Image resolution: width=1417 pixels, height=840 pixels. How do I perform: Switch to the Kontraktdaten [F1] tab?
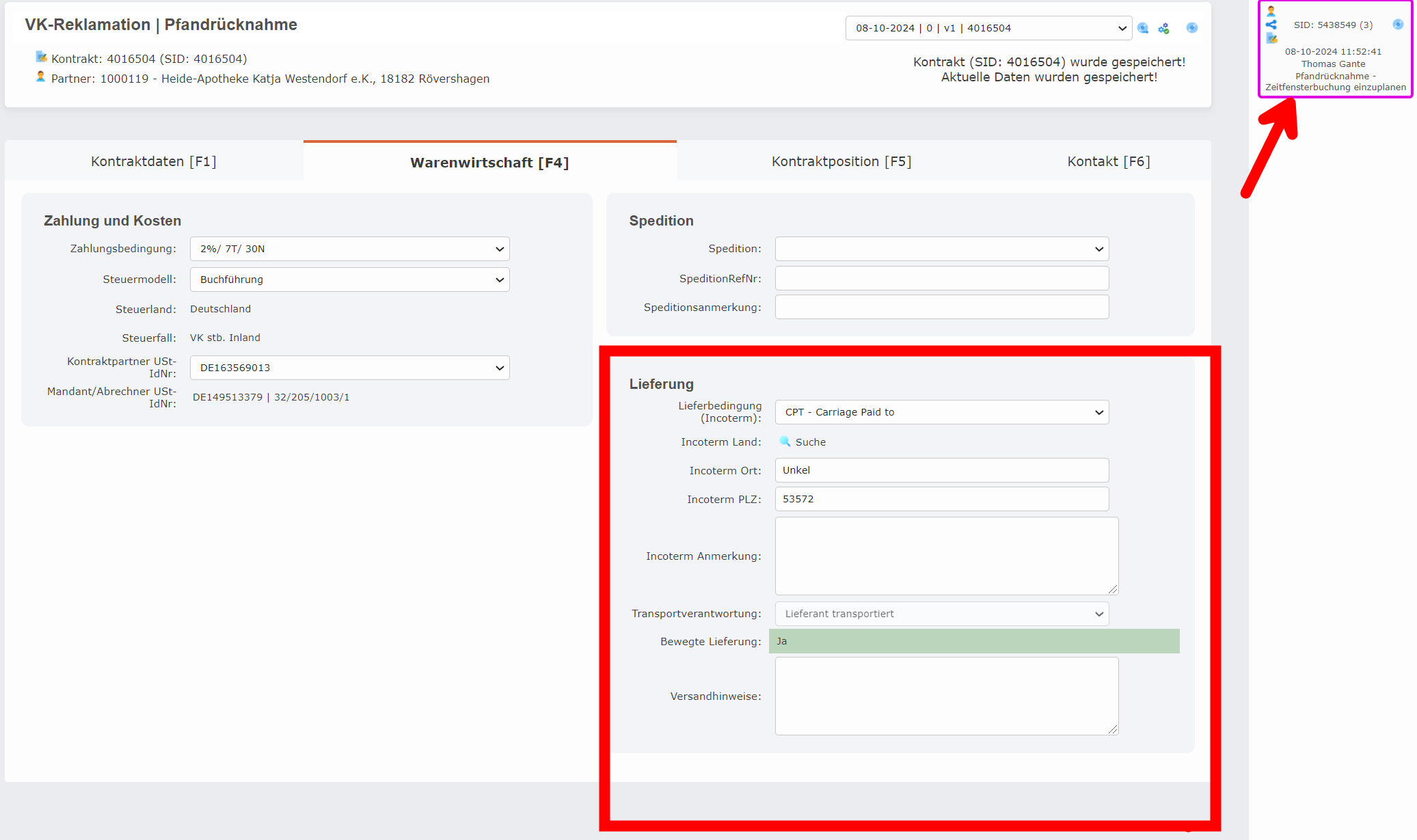coord(153,161)
